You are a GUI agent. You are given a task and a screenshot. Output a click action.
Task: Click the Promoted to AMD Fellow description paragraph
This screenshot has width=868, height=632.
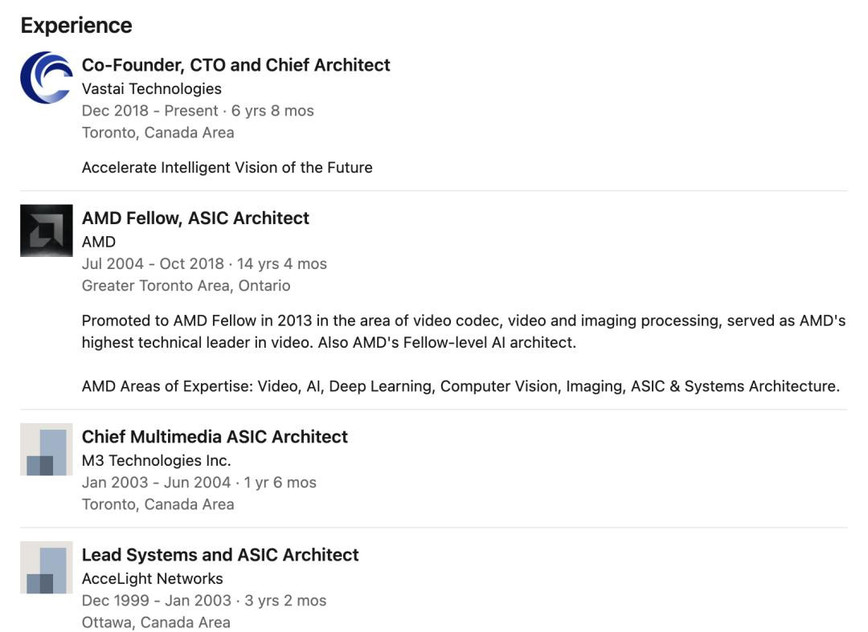(x=464, y=331)
